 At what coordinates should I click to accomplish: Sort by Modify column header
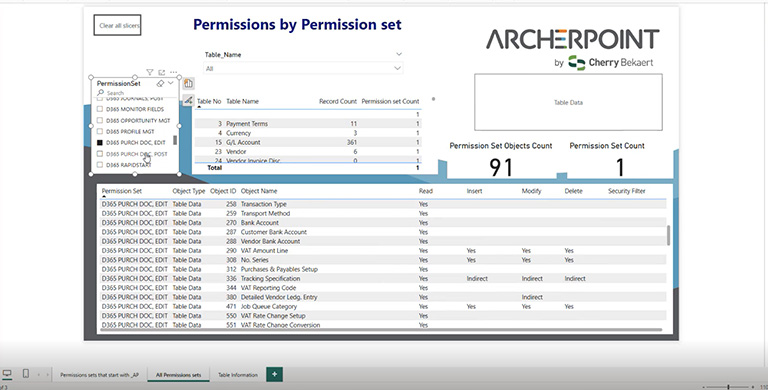click(x=531, y=191)
